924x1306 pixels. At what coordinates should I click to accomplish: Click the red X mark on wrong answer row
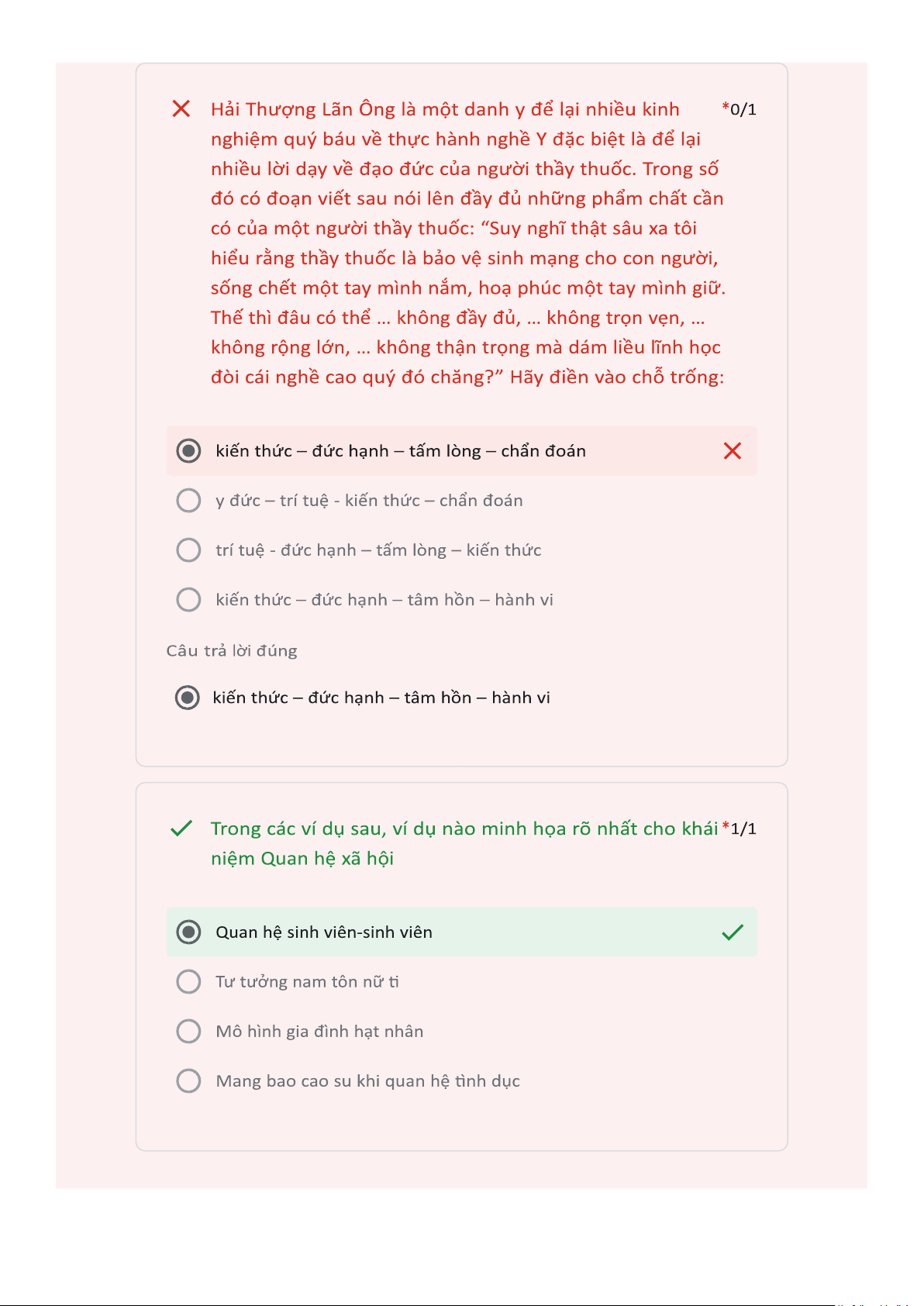[732, 451]
